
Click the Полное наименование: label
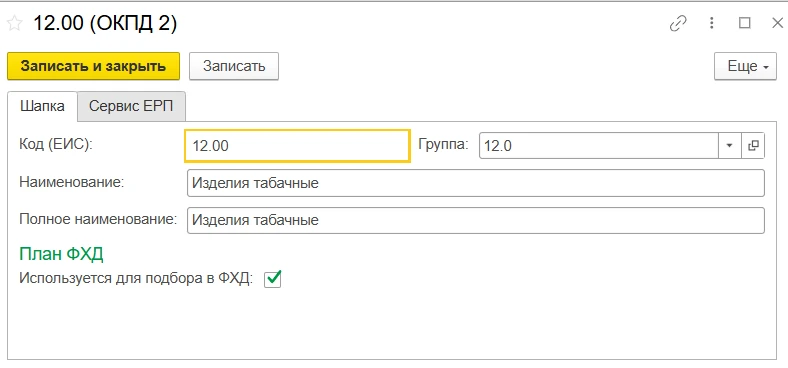coord(98,219)
